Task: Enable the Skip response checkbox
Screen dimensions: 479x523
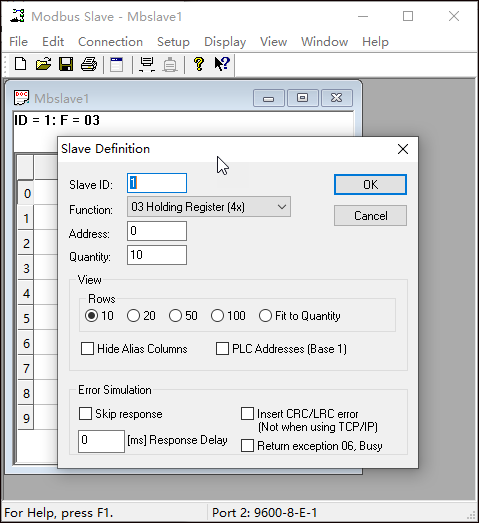Action: point(85,414)
